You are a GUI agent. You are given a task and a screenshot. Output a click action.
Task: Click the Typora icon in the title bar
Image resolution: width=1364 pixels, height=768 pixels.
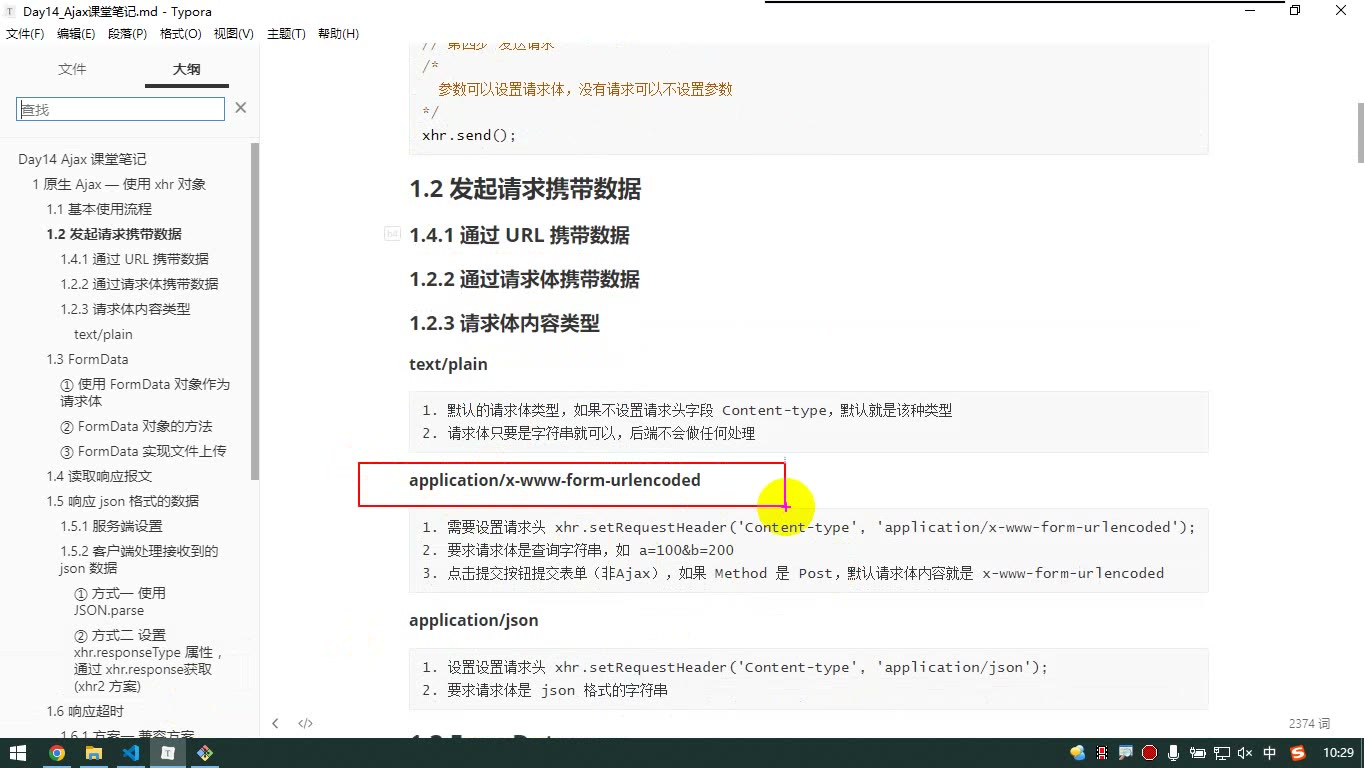pyautogui.click(x=11, y=11)
